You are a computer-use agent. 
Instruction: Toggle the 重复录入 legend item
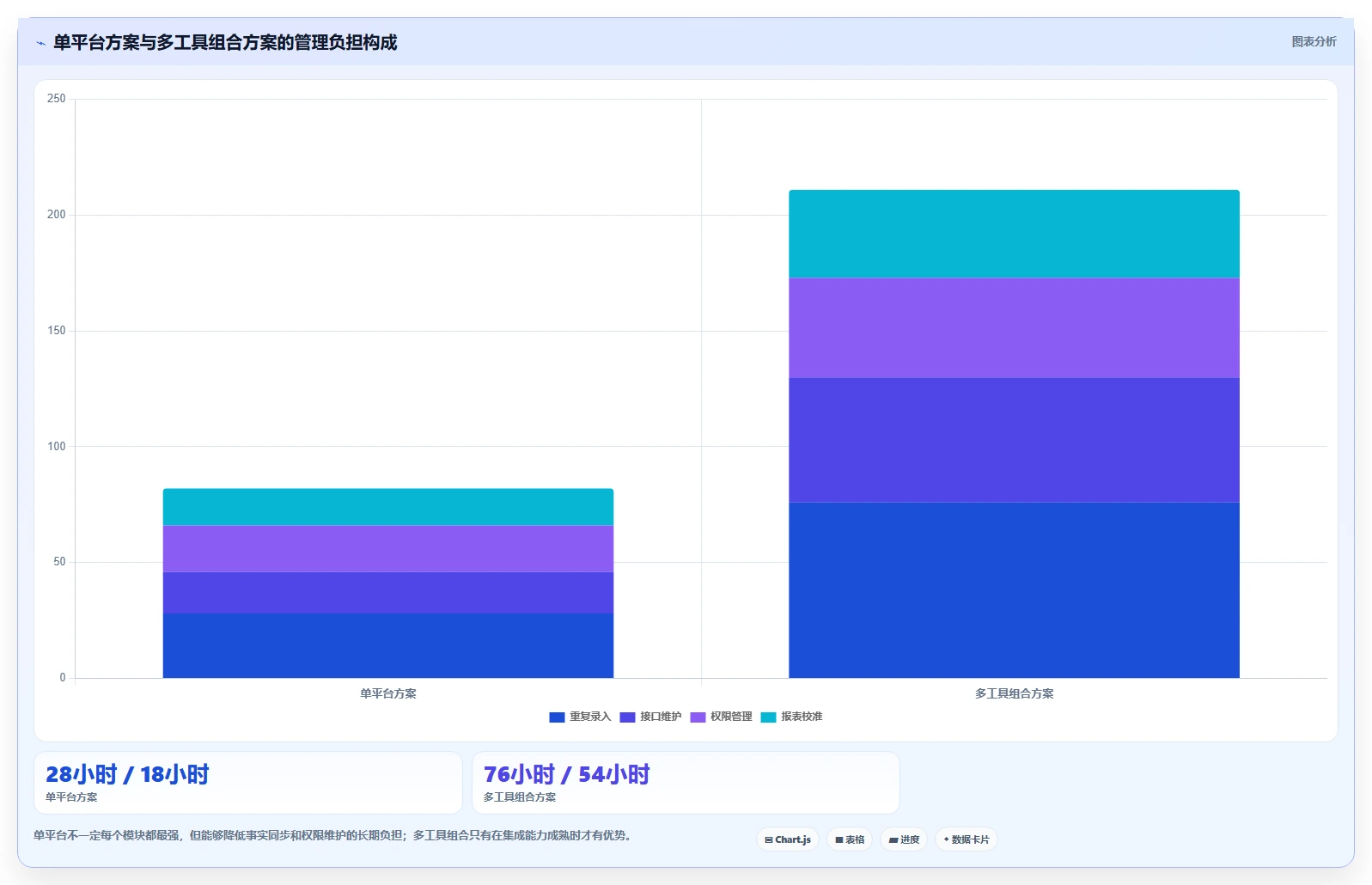580,717
